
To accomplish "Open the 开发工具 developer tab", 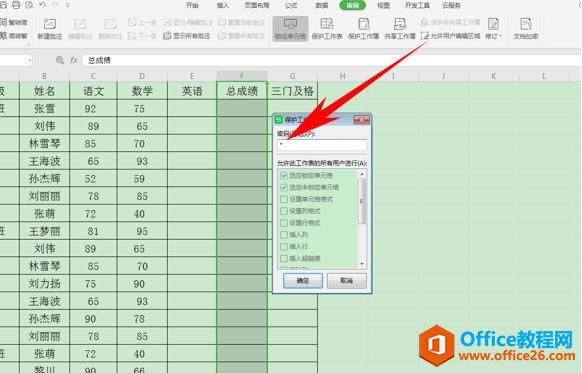I will coord(417,5).
